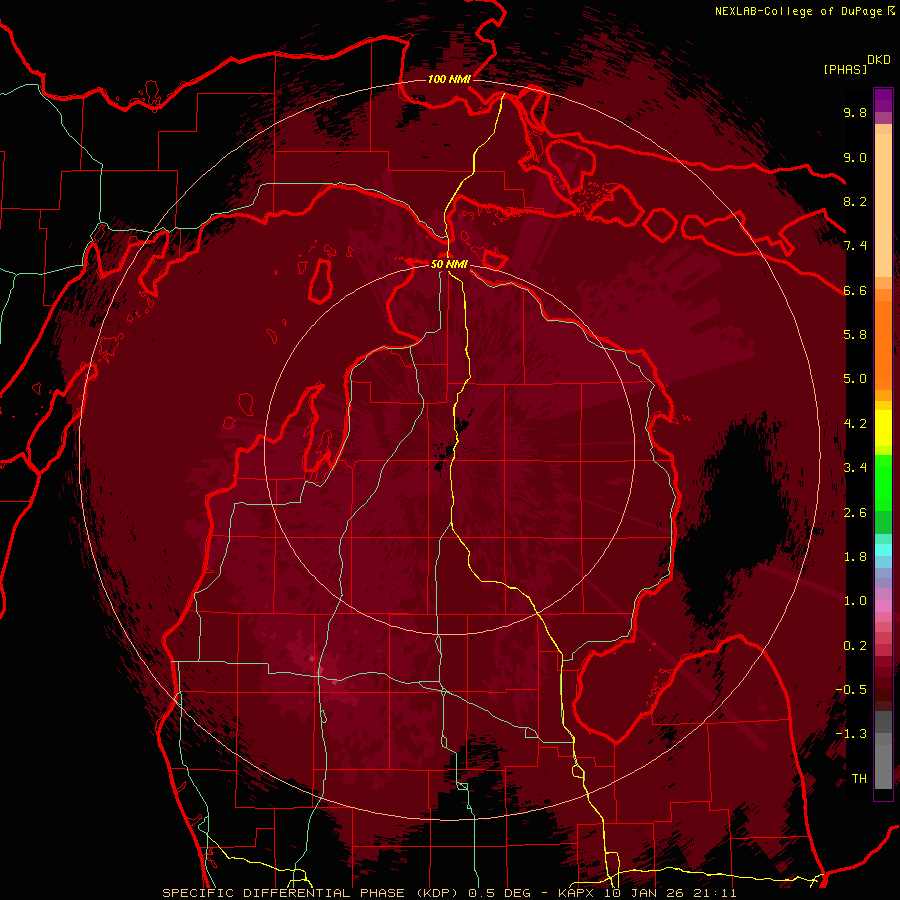900x900 pixels.
Task: Select the cyan band of the color bar
Action: (883, 550)
